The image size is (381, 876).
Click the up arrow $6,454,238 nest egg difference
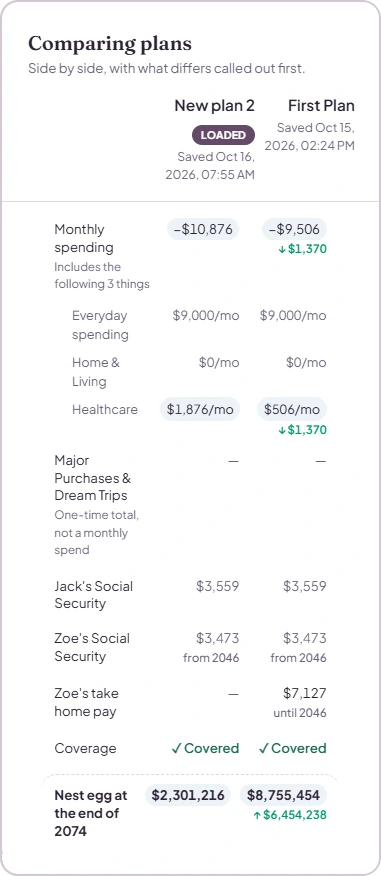[x=290, y=815]
